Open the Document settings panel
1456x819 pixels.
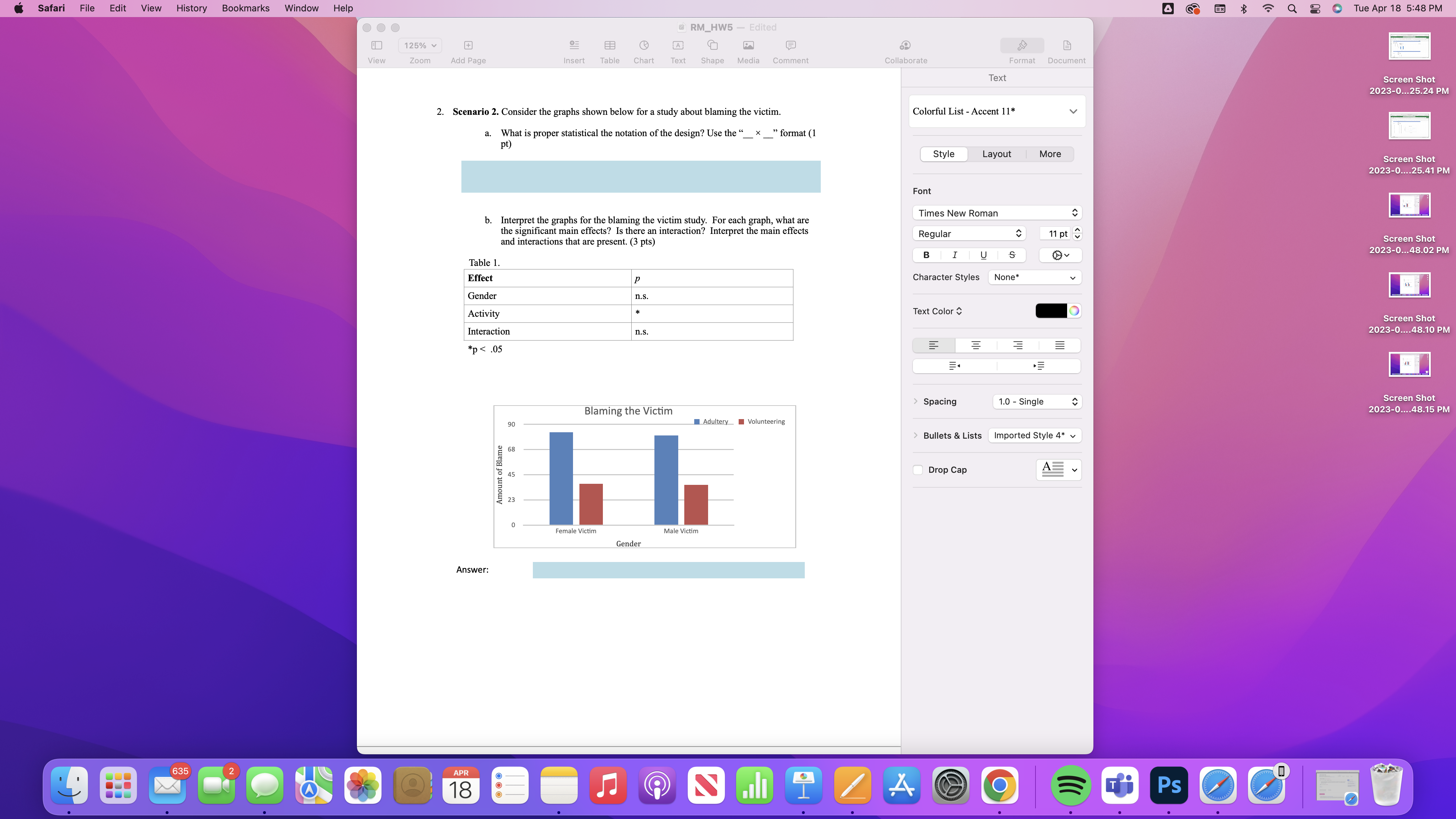1065,50
